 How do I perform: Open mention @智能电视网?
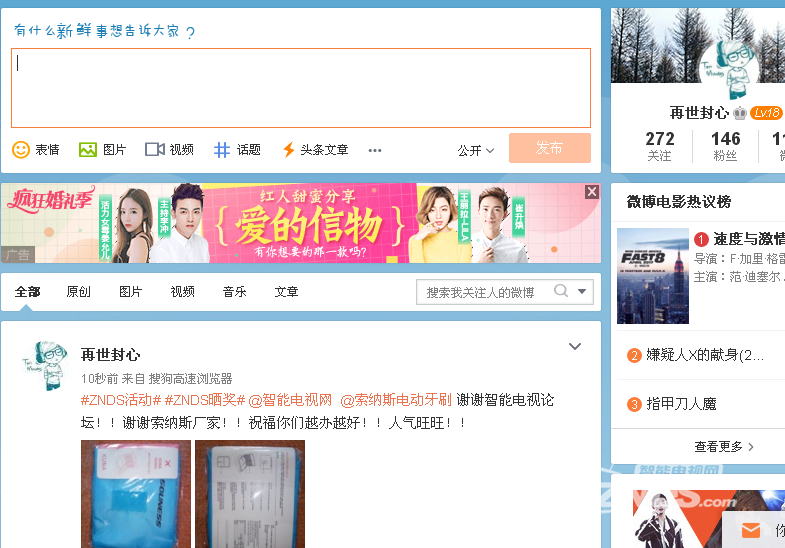click(x=290, y=400)
